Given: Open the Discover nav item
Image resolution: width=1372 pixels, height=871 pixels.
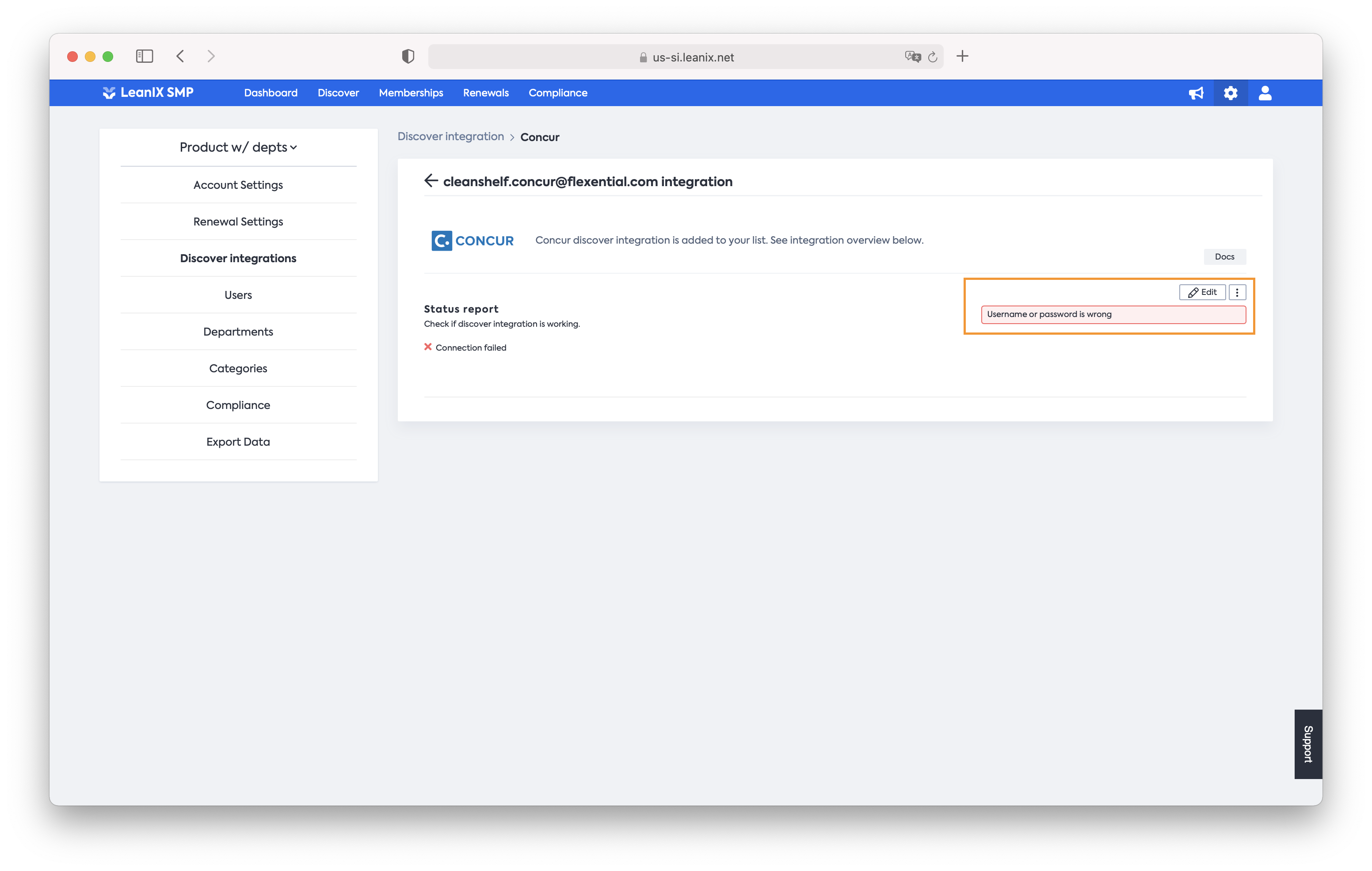Looking at the screenshot, I should pyautogui.click(x=339, y=92).
